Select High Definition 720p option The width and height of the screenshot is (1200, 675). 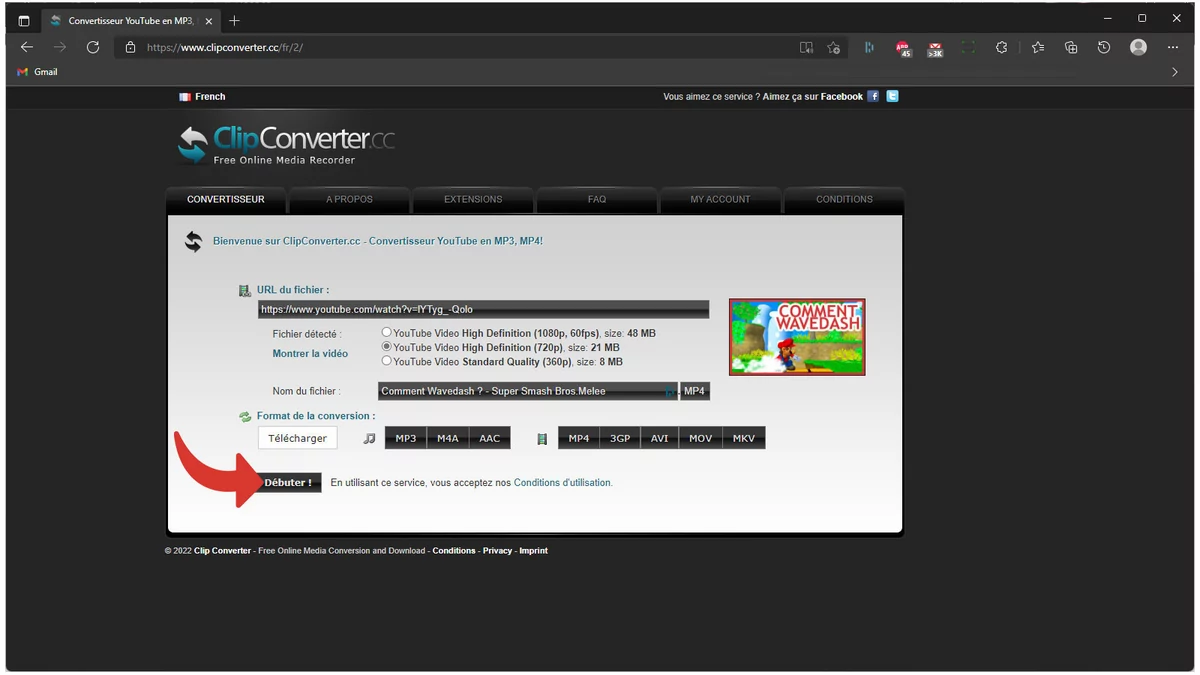pyautogui.click(x=387, y=346)
